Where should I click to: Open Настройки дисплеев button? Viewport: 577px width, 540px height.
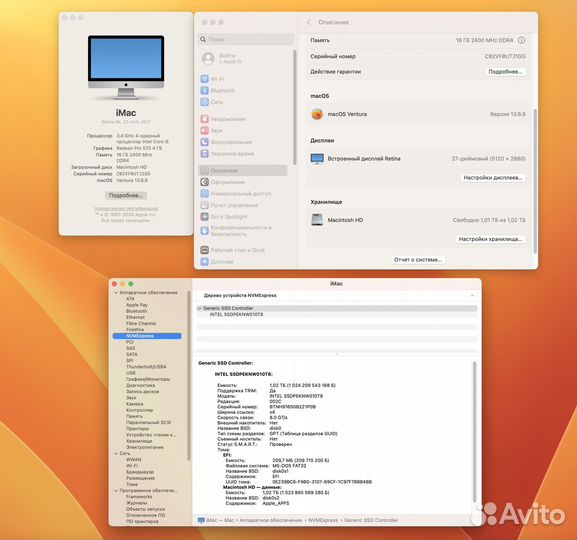493,177
